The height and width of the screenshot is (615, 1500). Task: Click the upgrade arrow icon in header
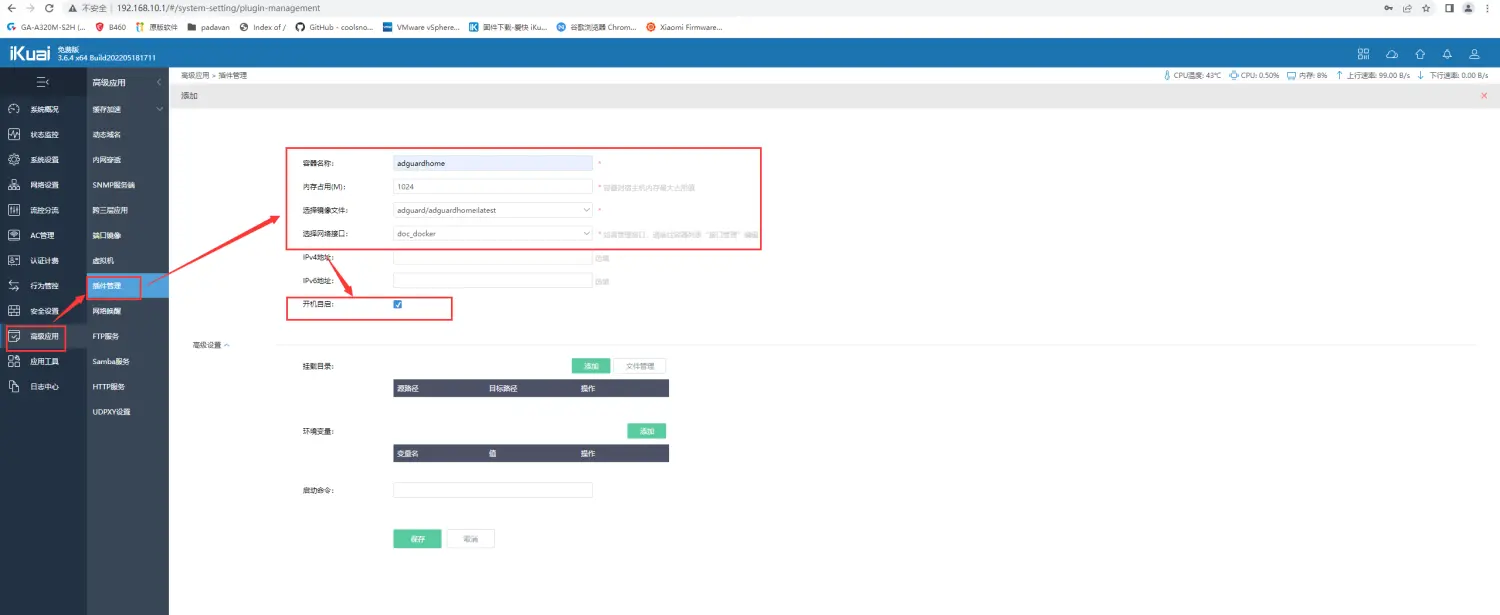point(1419,54)
